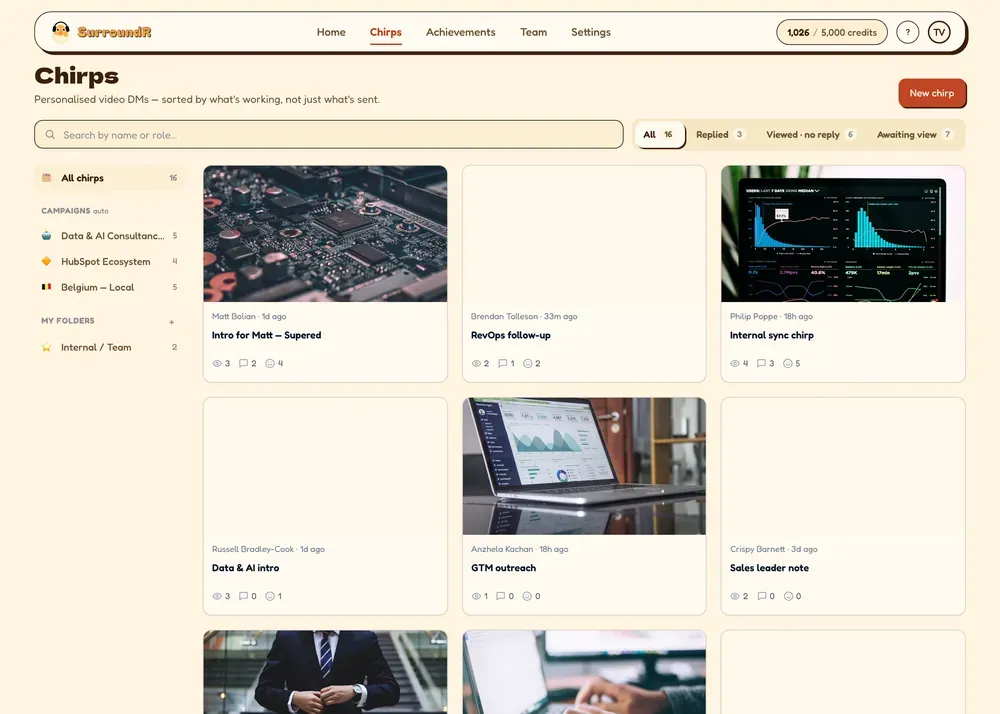Click comments icon on RevOps follow-up
Viewport: 1000px width, 714px height.
(503, 363)
